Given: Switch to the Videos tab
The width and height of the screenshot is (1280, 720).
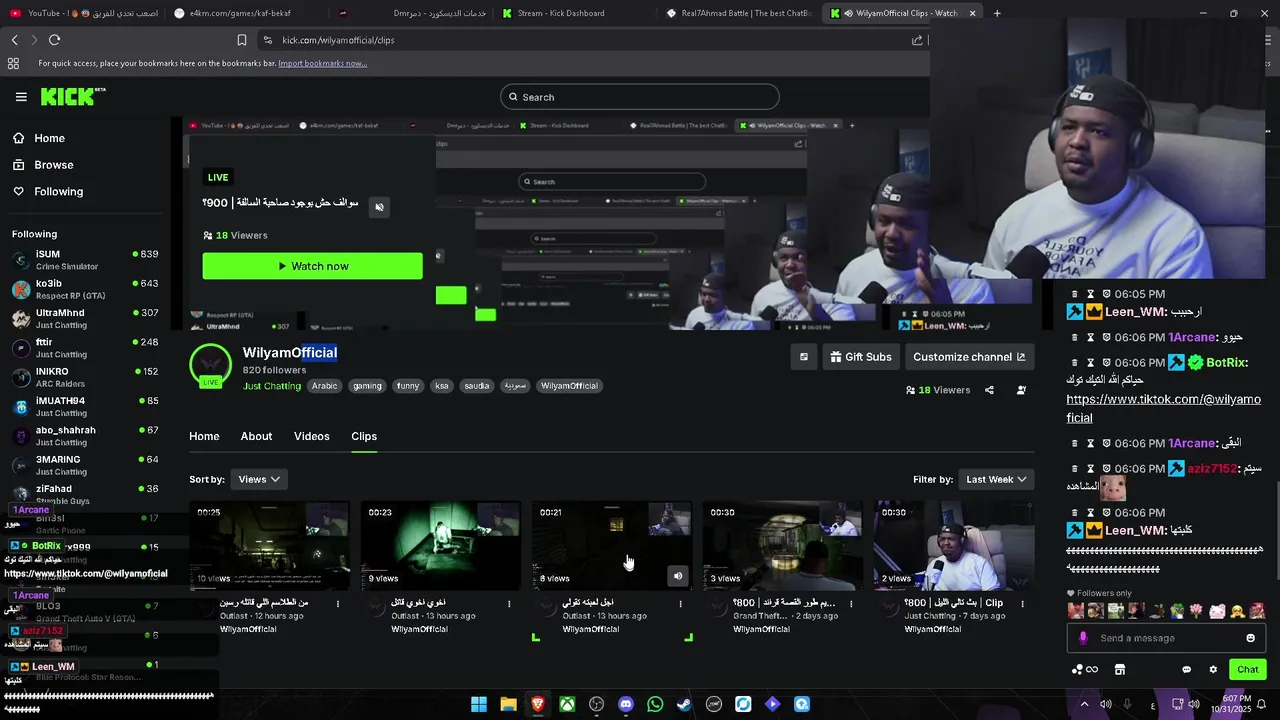Looking at the screenshot, I should (x=311, y=436).
